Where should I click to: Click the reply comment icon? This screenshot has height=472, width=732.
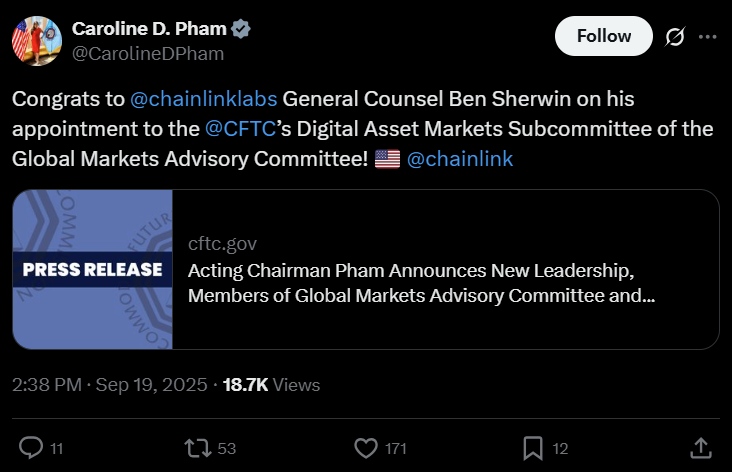coord(31,447)
